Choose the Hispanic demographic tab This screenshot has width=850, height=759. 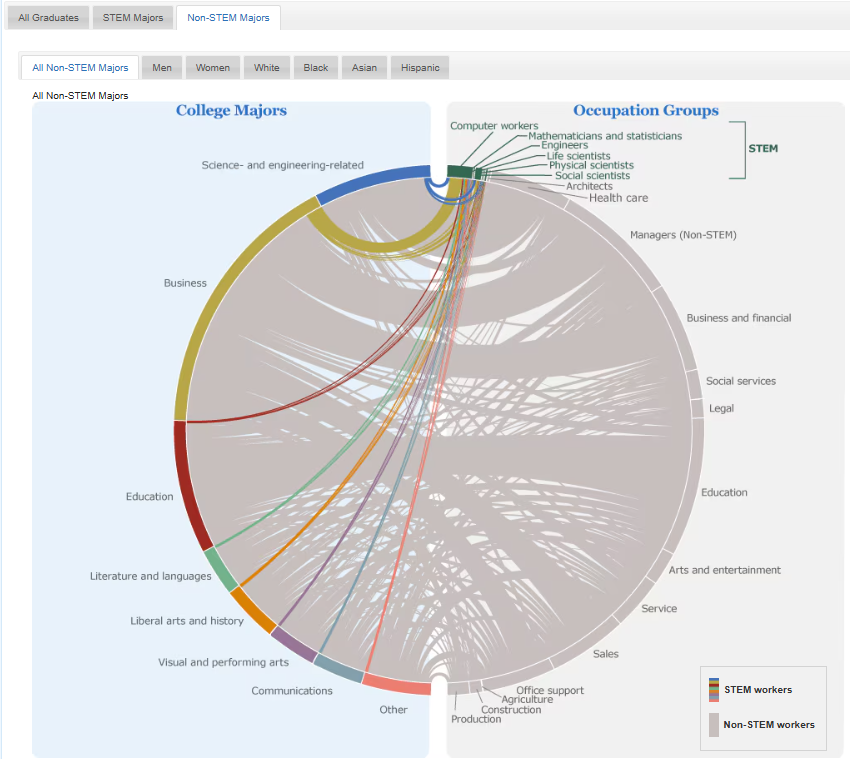pos(419,68)
